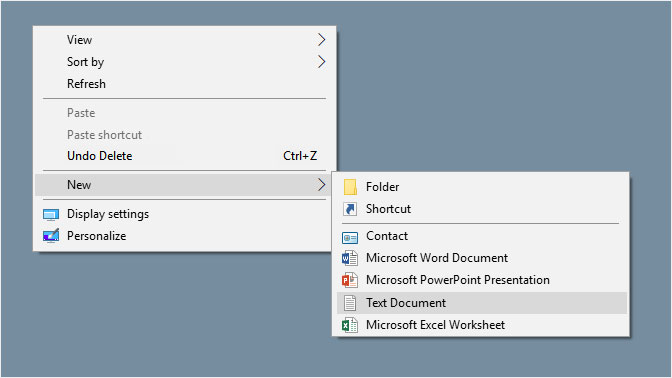Click the New submenu chevron

click(x=321, y=185)
